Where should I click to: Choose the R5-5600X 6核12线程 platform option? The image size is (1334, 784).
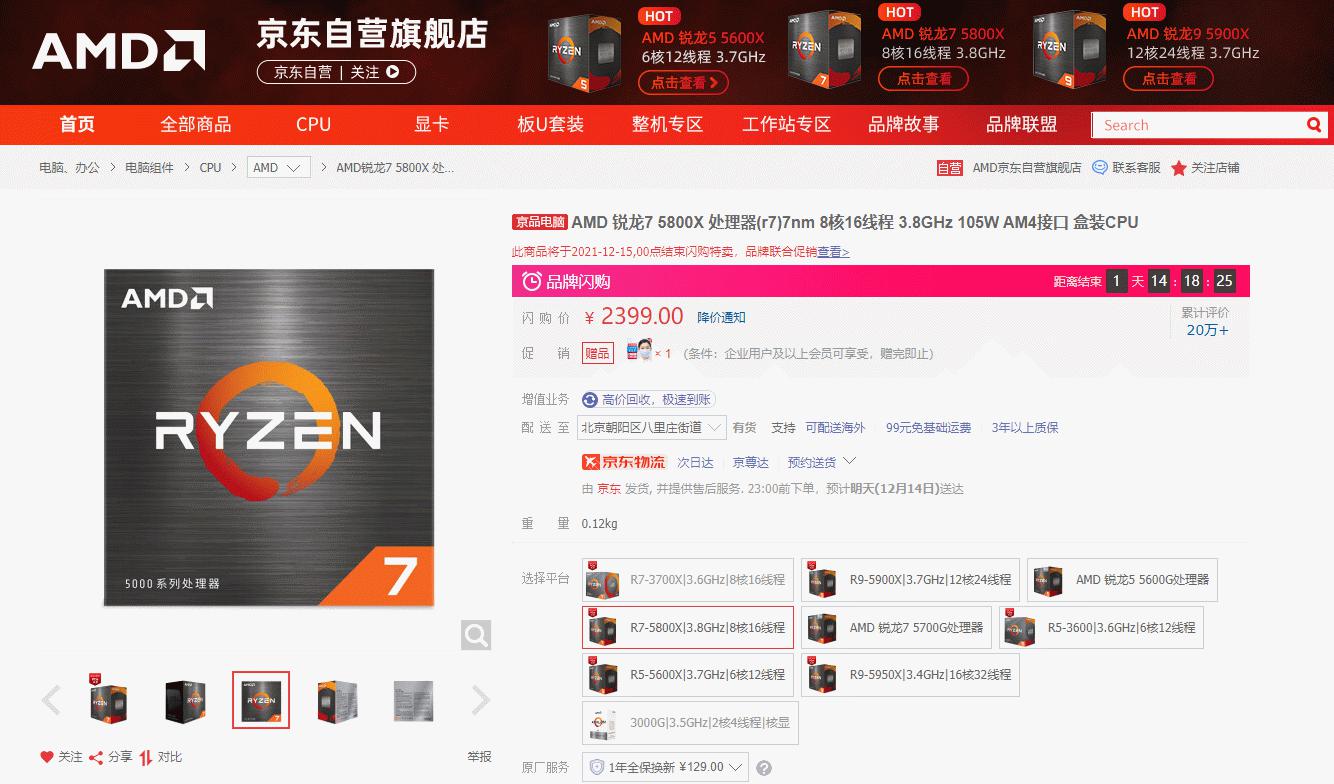(687, 675)
